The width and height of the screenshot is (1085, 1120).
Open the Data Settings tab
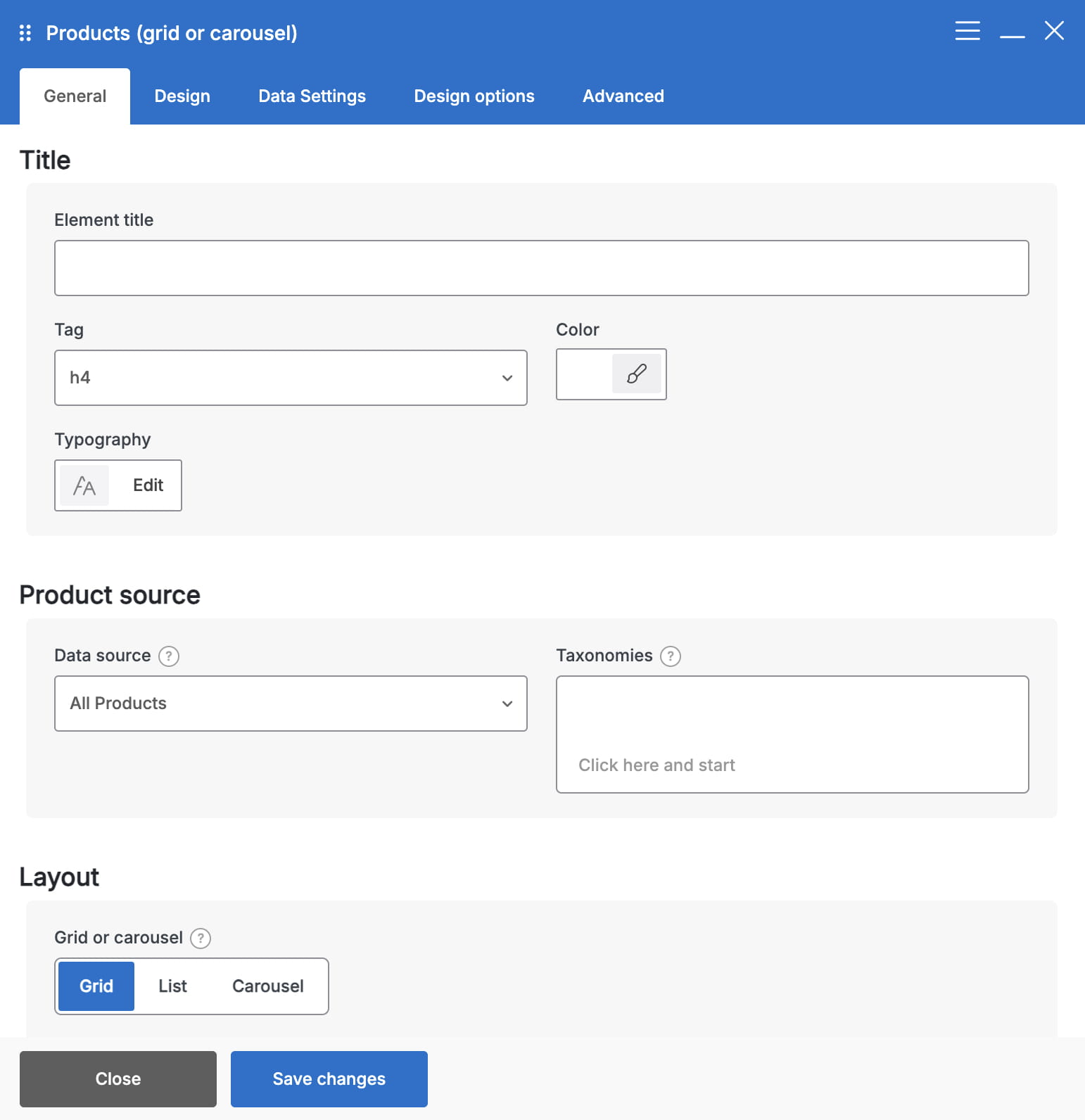[312, 96]
